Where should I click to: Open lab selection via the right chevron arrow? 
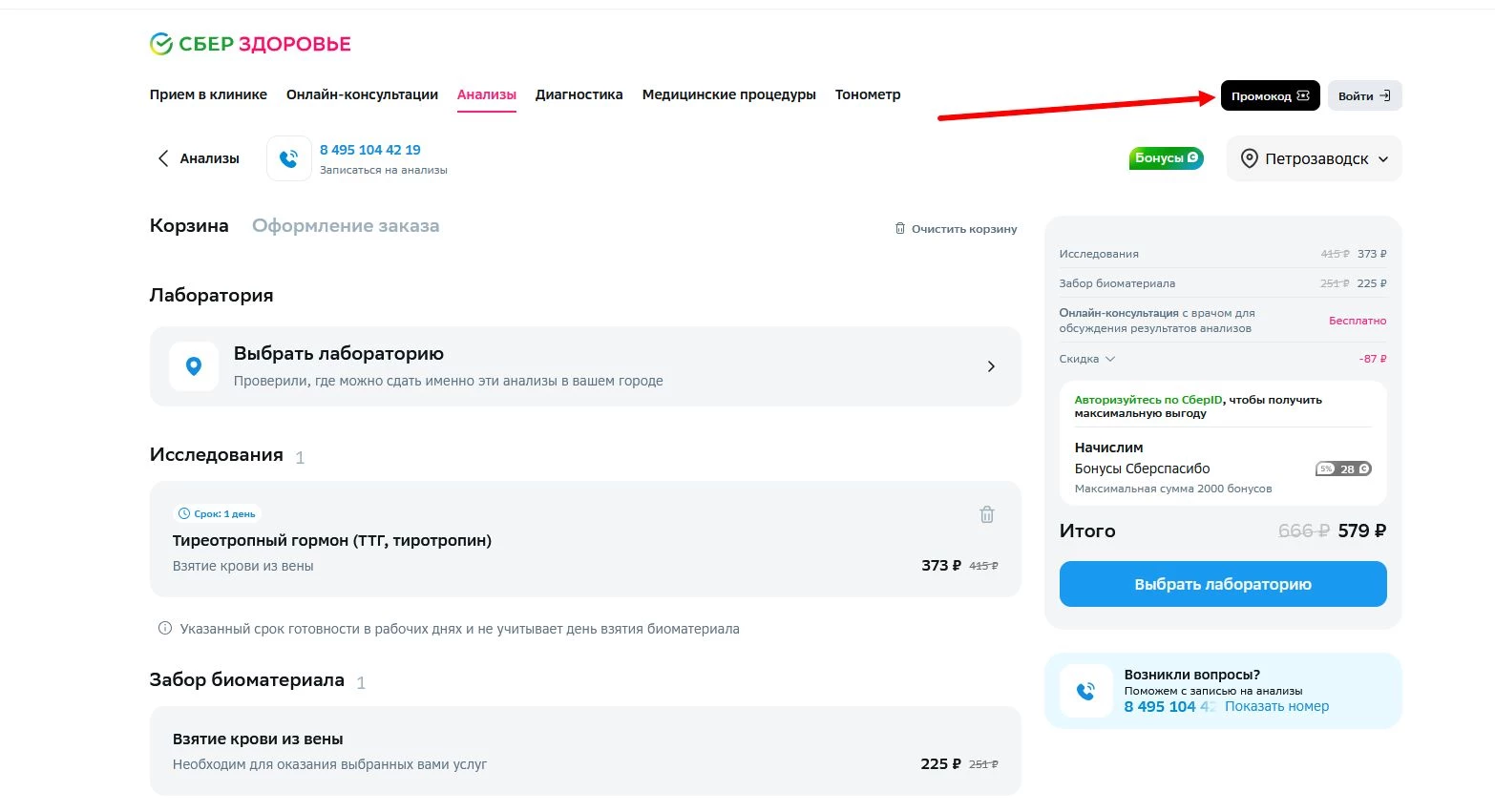click(x=991, y=366)
